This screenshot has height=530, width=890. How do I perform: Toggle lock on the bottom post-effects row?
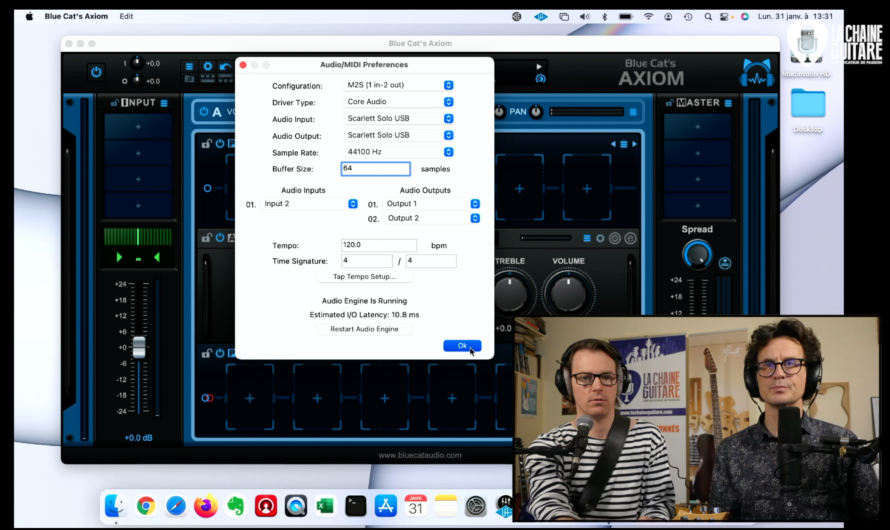(207, 354)
